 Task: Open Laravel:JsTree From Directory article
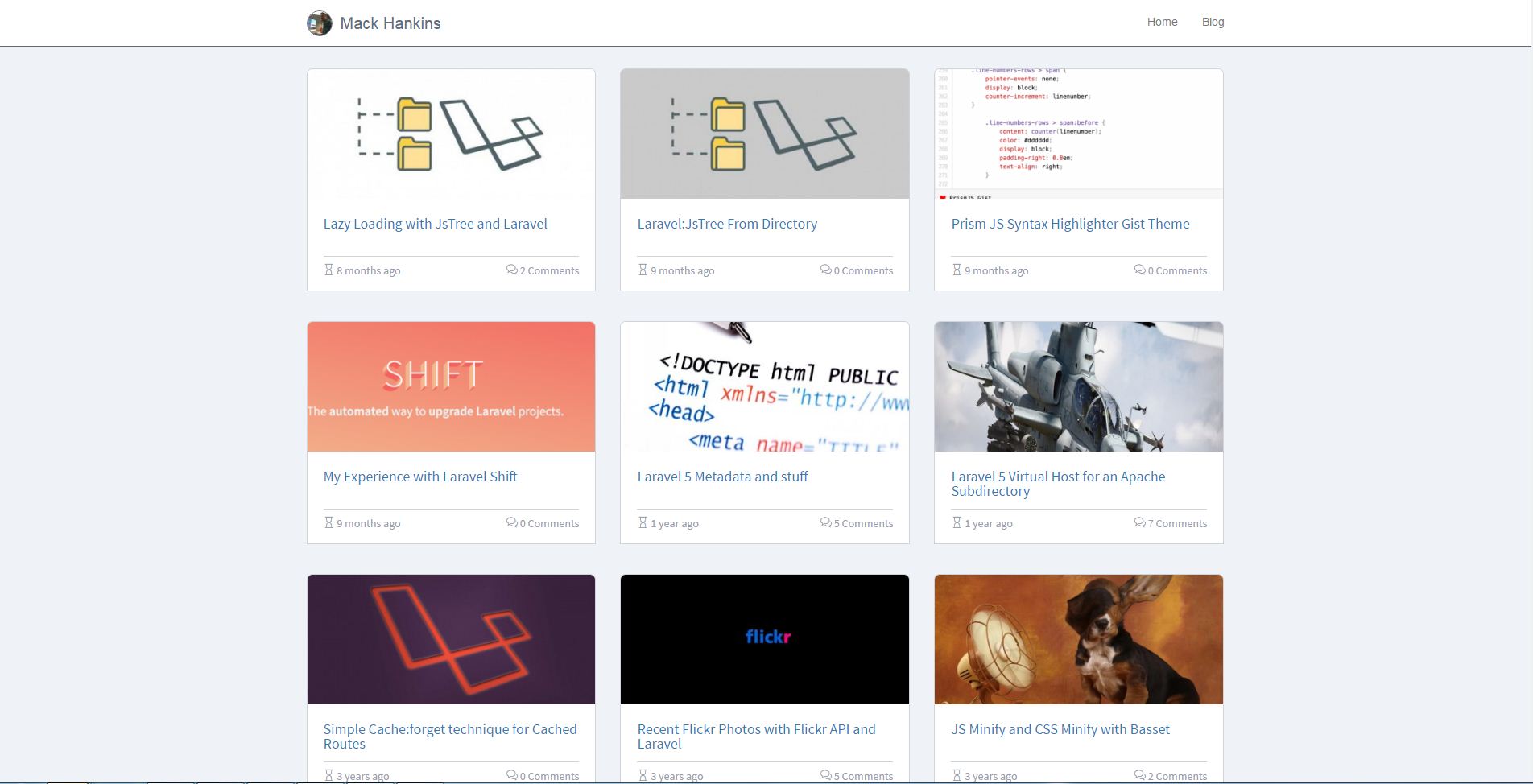coord(727,224)
